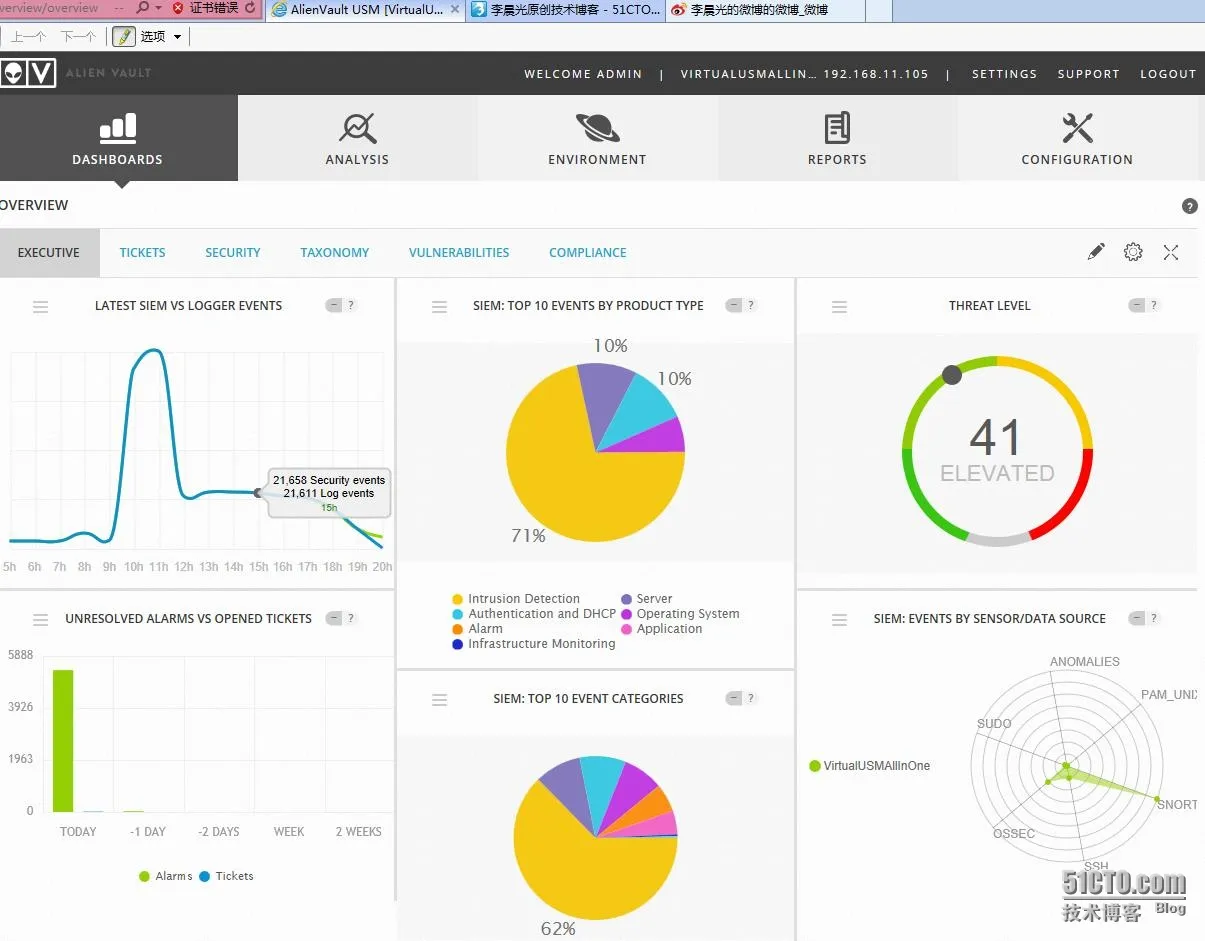Click the address bar search magnifier

142,8
